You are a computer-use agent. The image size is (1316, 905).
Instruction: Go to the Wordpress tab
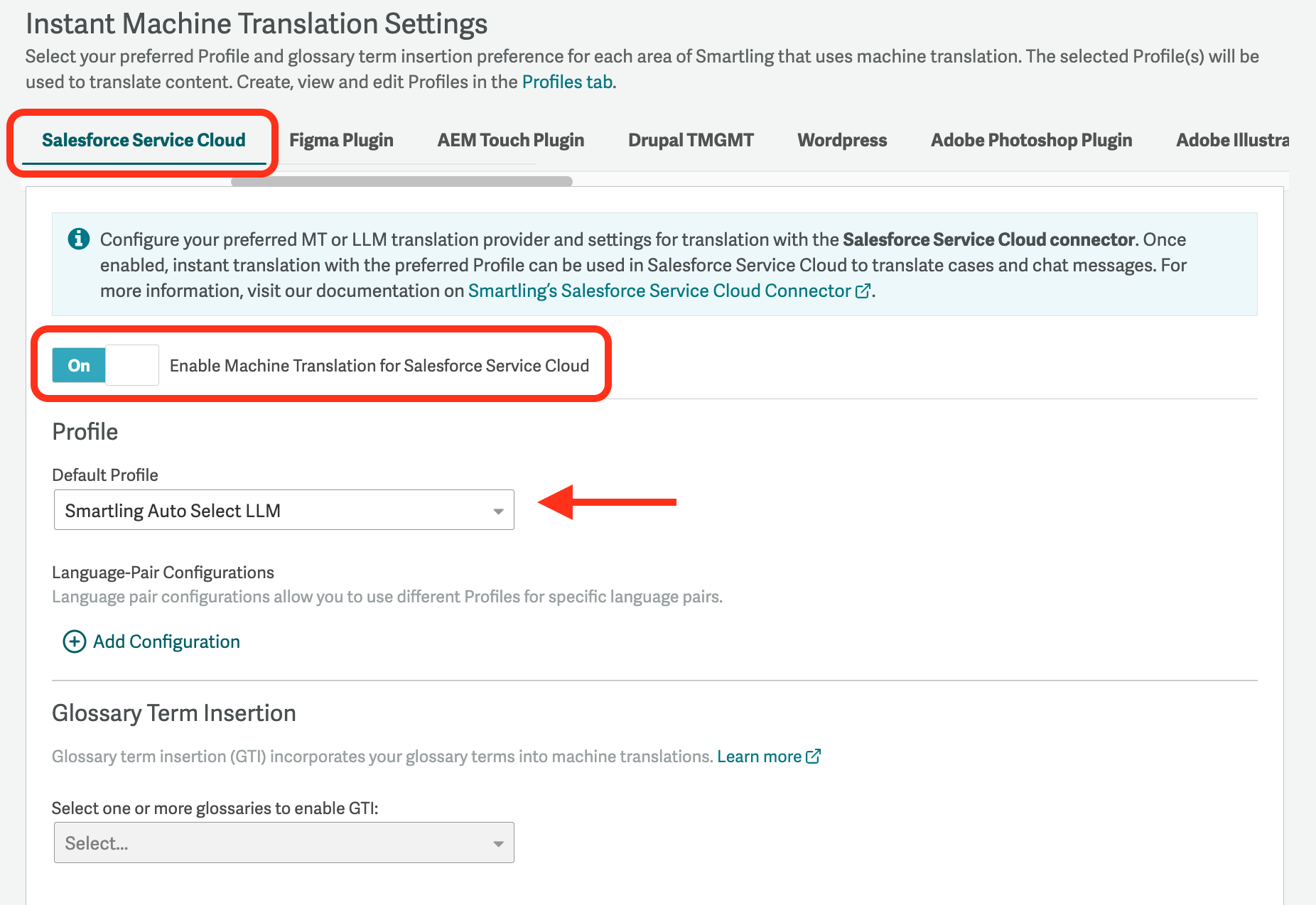tap(842, 141)
